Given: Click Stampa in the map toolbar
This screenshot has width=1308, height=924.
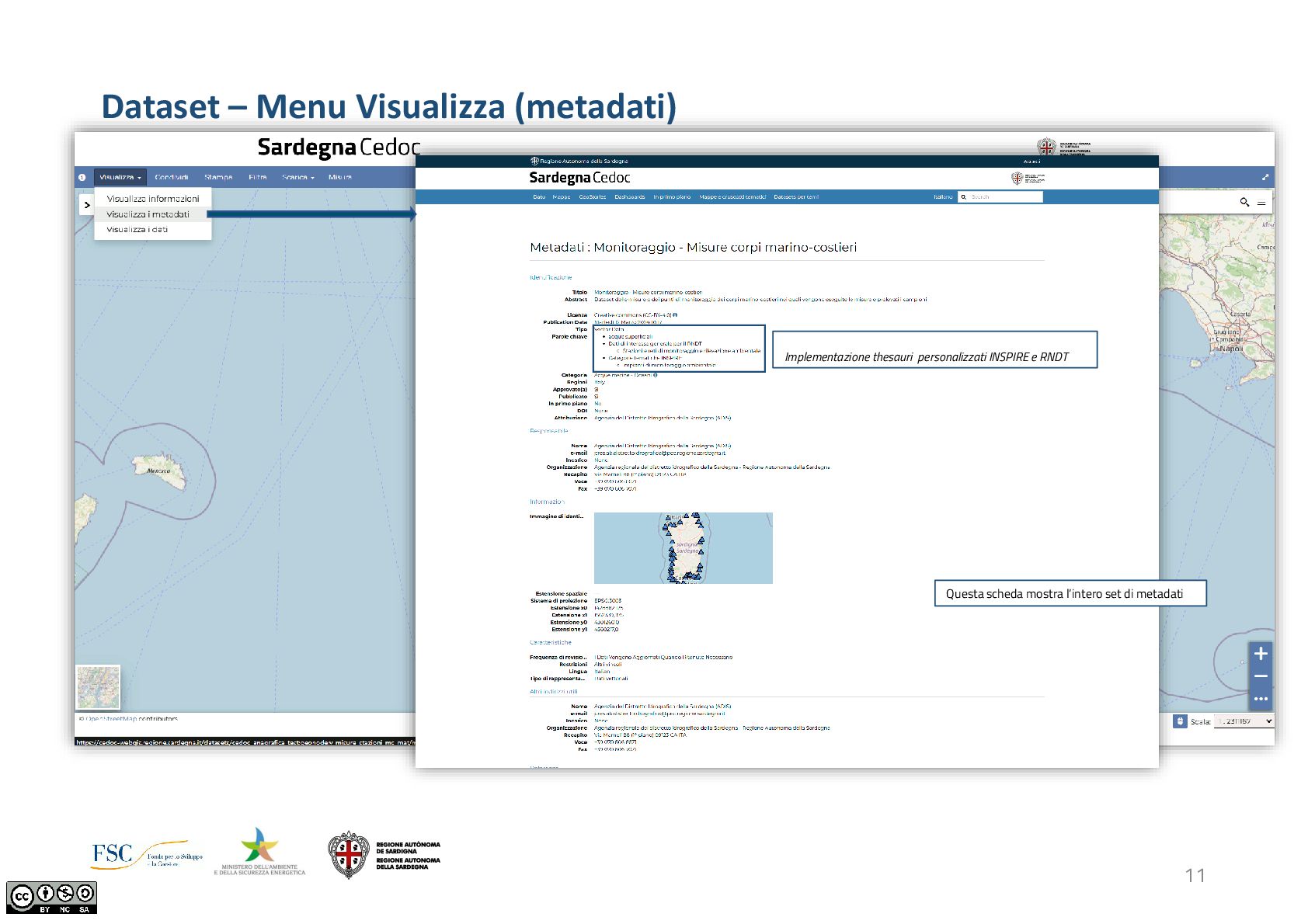Looking at the screenshot, I should 218,178.
